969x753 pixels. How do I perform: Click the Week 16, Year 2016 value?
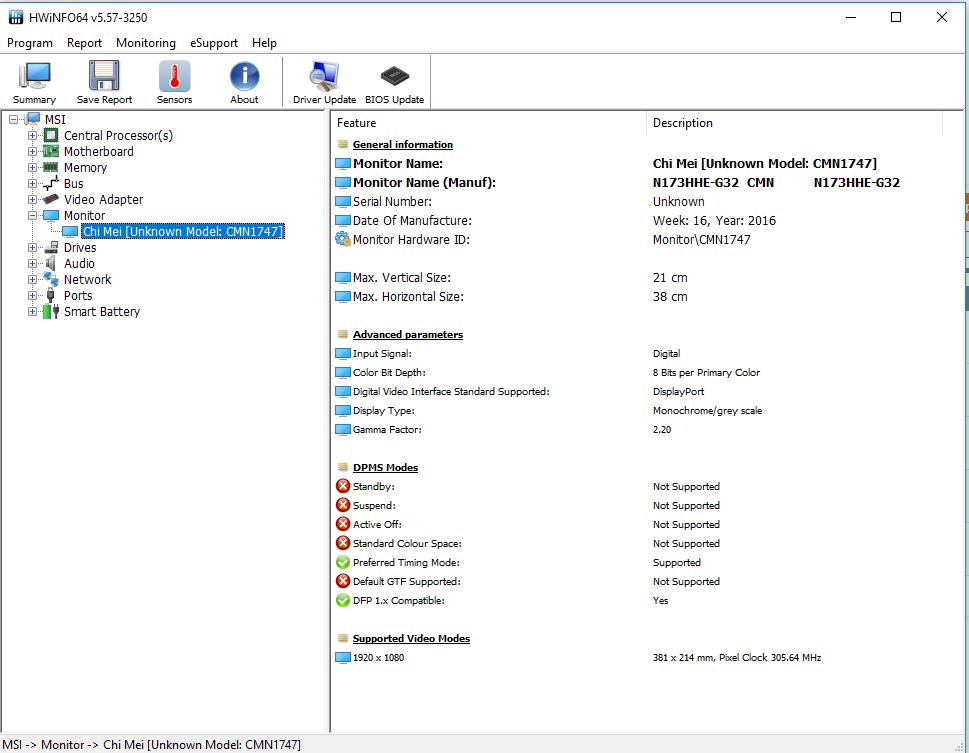click(x=714, y=221)
